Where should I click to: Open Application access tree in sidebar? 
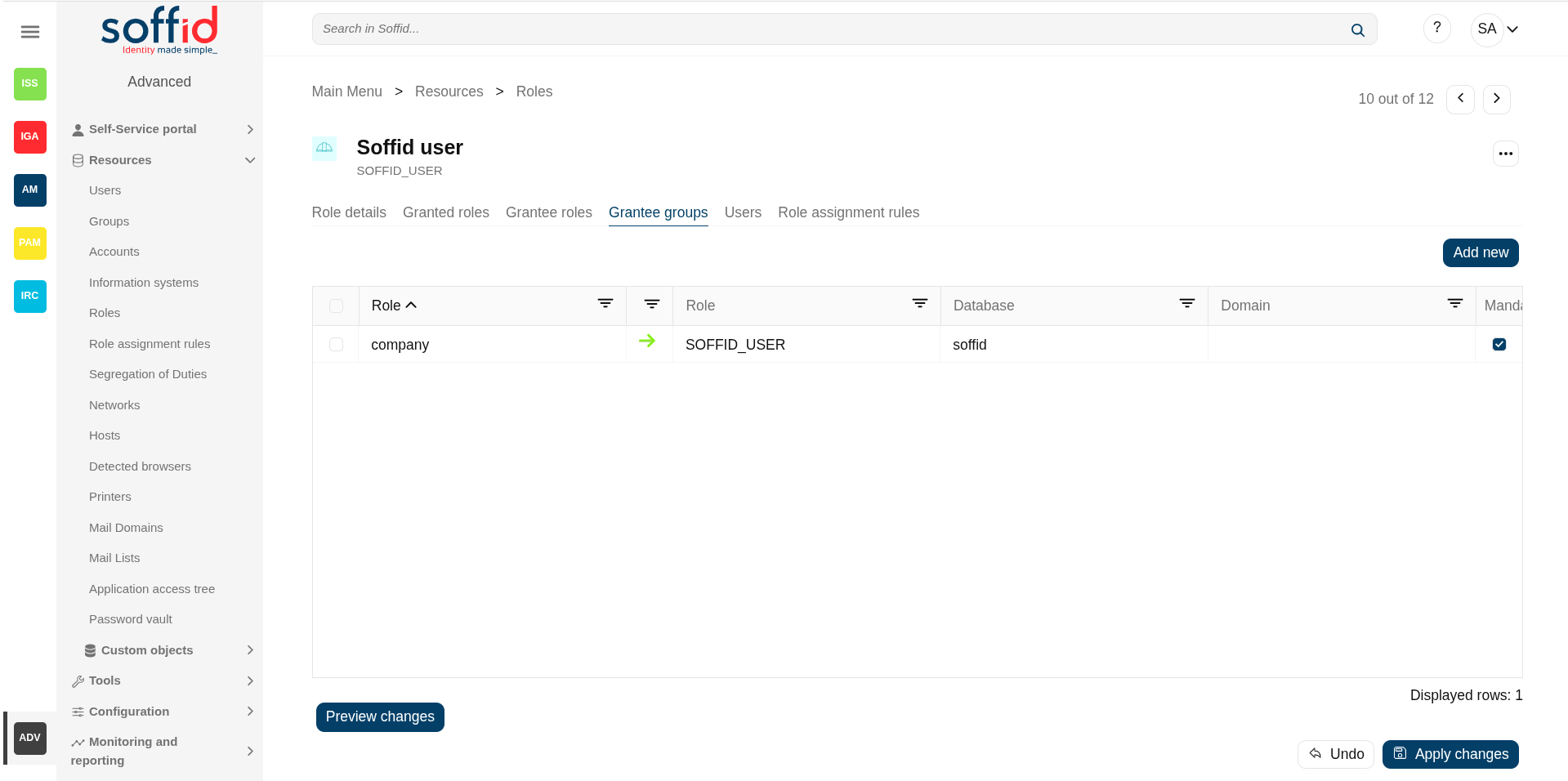[x=152, y=589]
